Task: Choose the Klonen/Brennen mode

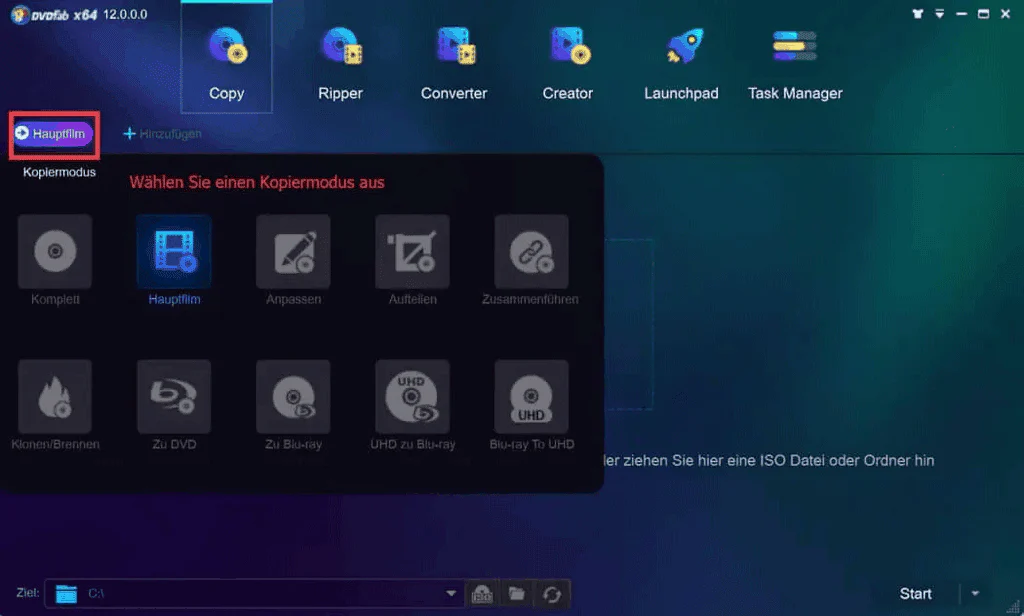Action: click(55, 397)
